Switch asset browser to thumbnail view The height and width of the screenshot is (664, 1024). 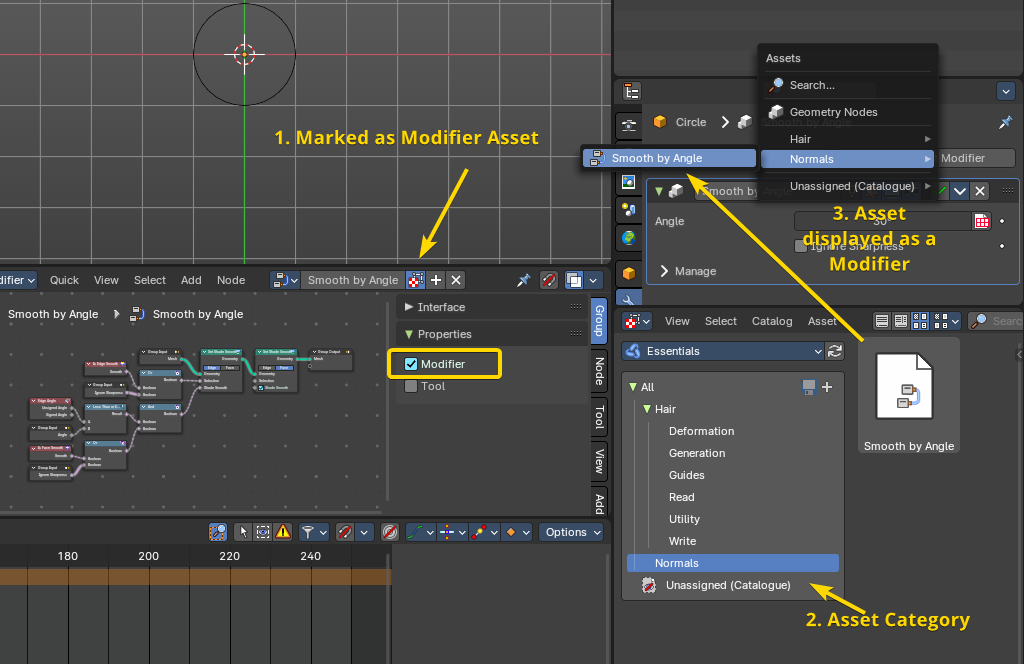(920, 321)
